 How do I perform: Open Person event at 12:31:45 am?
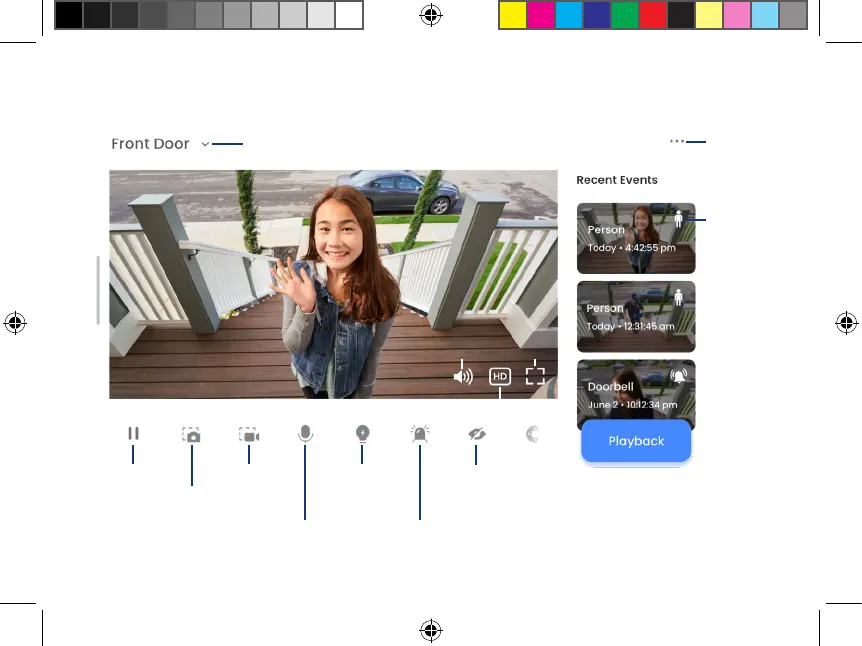636,317
